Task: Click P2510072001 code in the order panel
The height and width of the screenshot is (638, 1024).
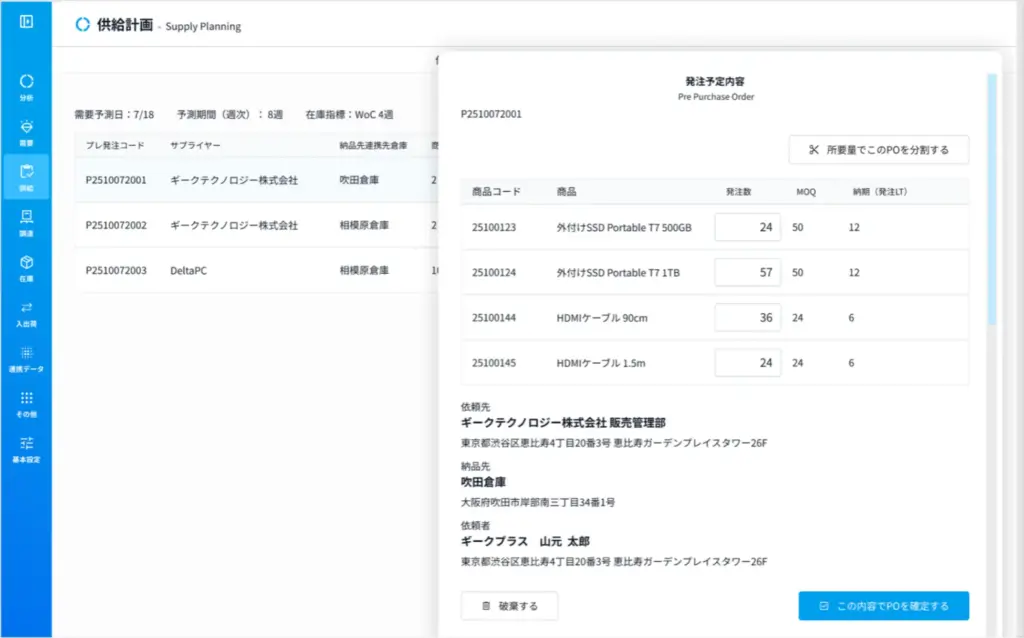Action: [491, 114]
